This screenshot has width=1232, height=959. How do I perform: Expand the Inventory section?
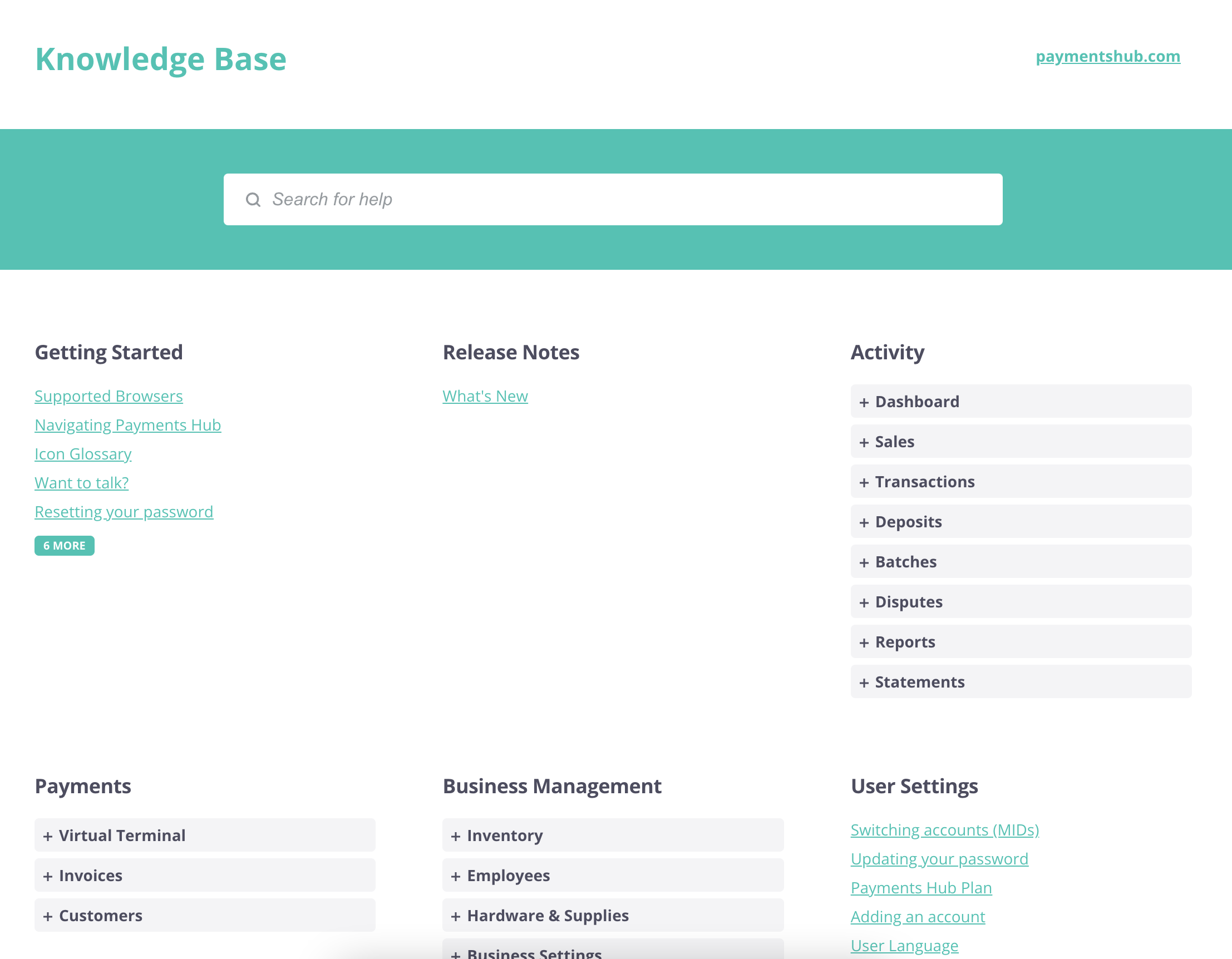tap(456, 835)
